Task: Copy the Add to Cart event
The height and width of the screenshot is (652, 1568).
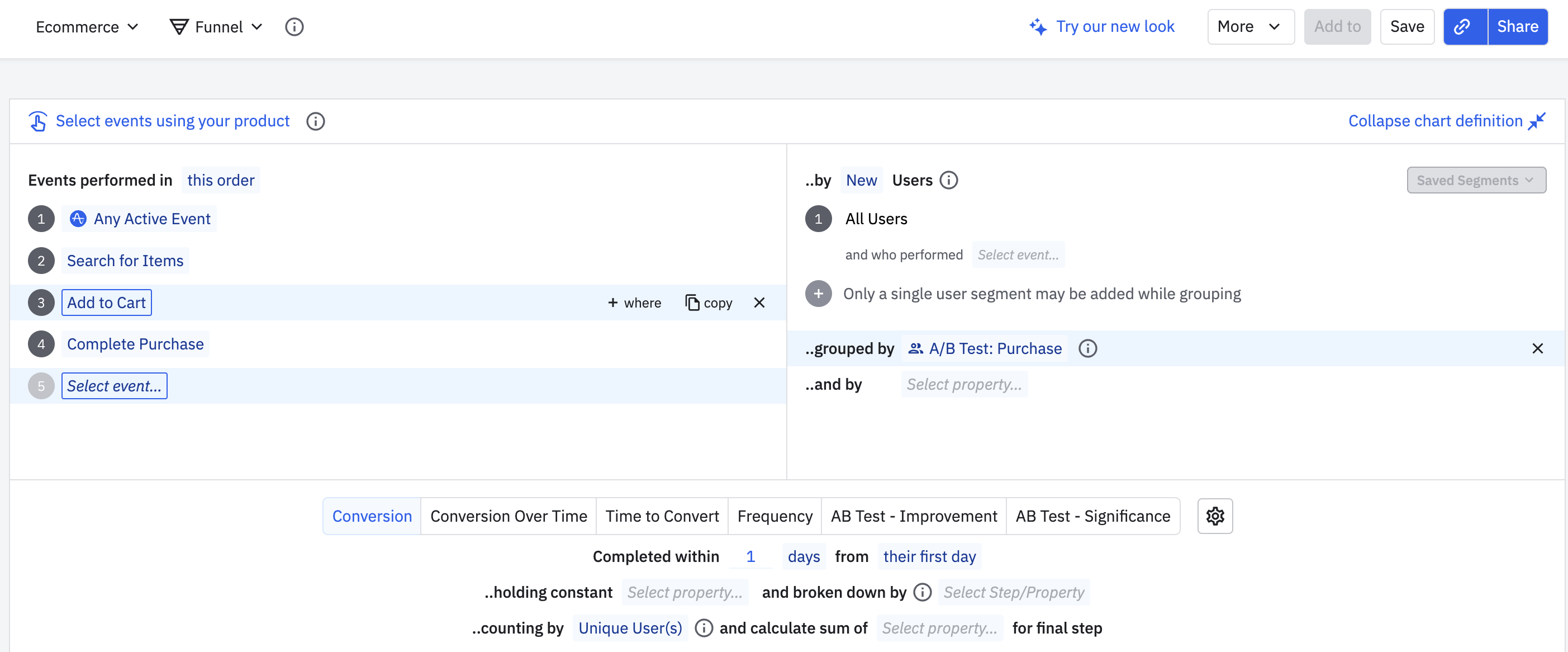Action: 709,303
